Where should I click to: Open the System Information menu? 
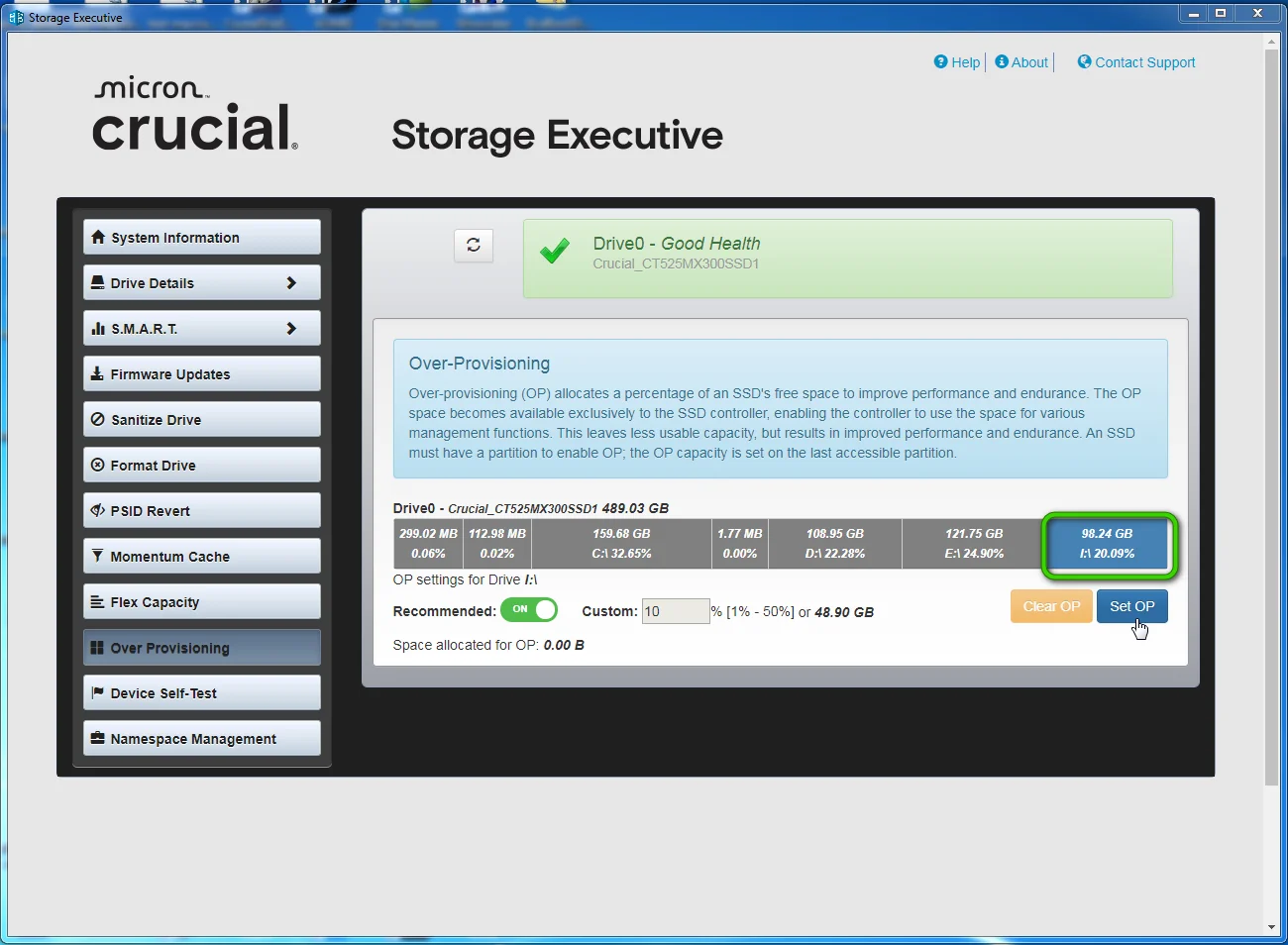coord(202,238)
